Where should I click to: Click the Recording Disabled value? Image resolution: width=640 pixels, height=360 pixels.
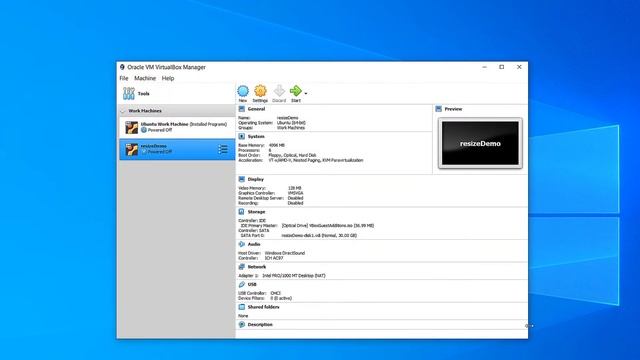(296, 203)
